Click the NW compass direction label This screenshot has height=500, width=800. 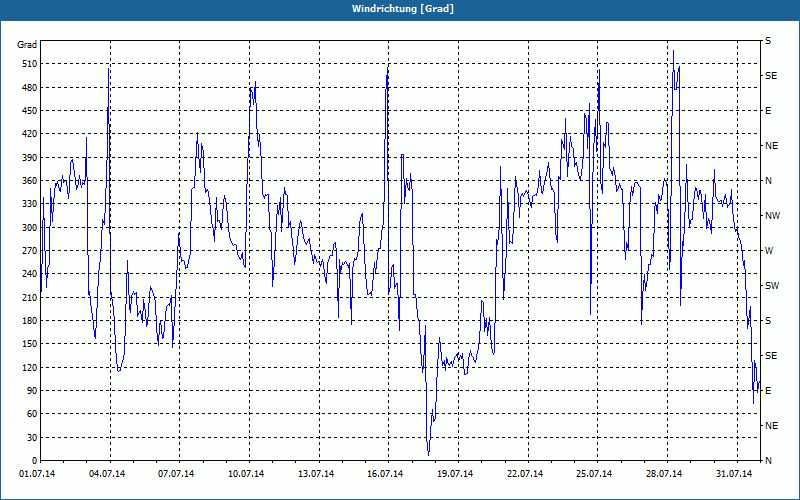[x=772, y=216]
